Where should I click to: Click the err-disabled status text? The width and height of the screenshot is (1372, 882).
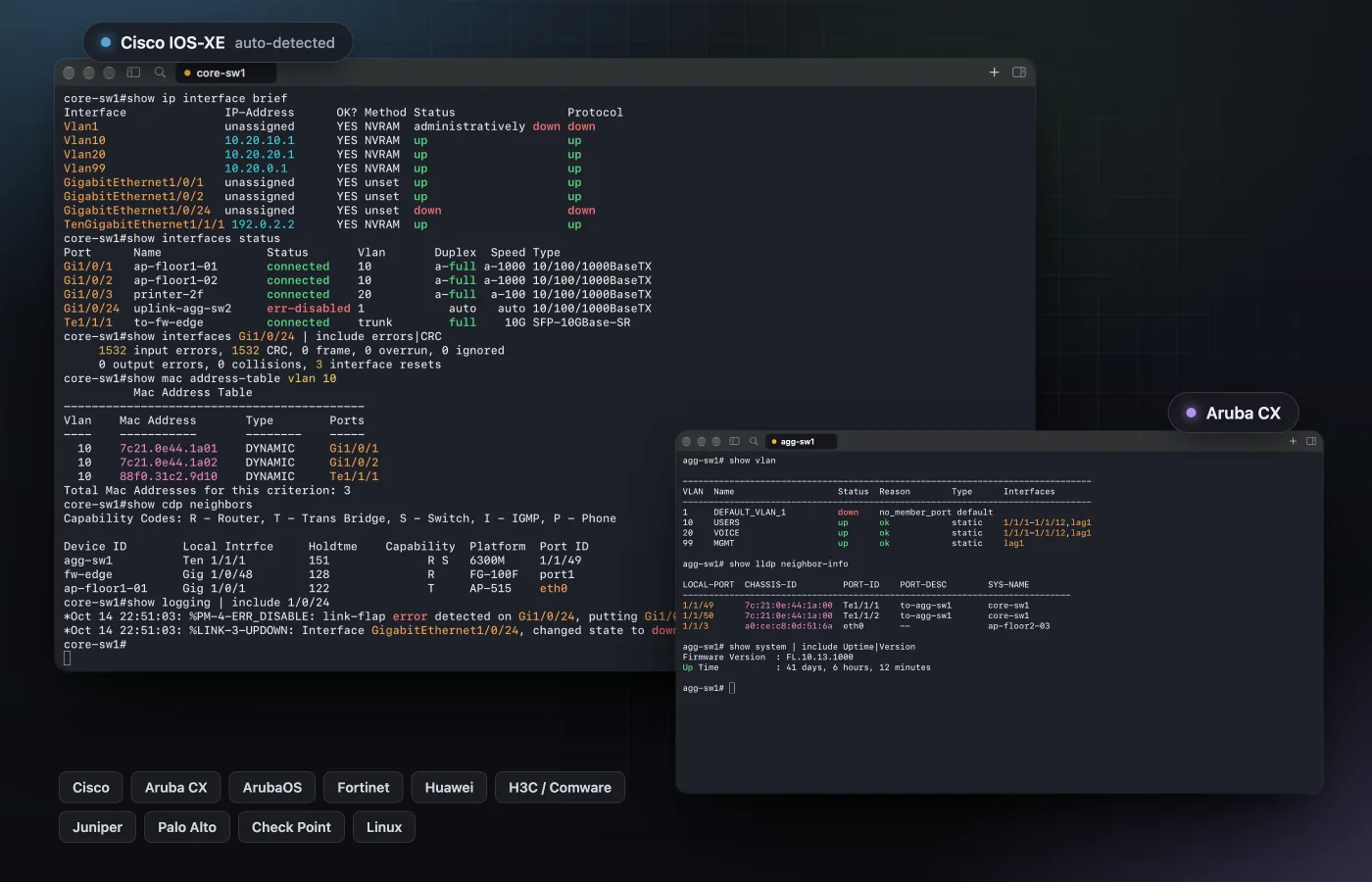pos(309,309)
